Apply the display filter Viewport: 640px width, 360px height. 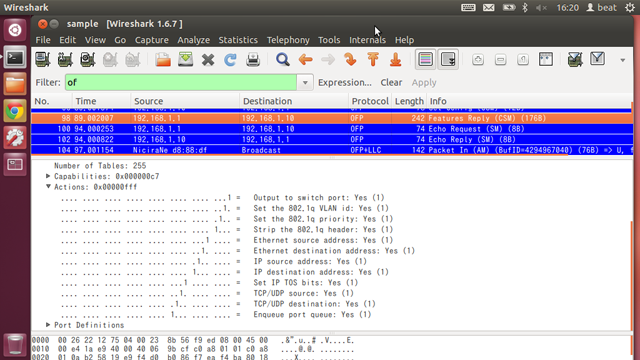click(x=424, y=82)
